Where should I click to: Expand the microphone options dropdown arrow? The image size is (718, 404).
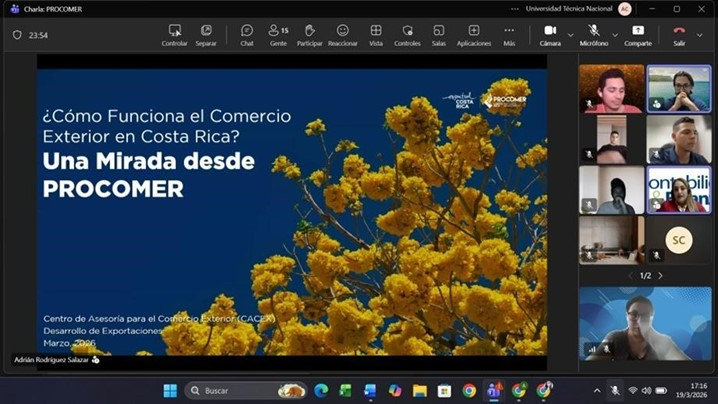coord(615,35)
